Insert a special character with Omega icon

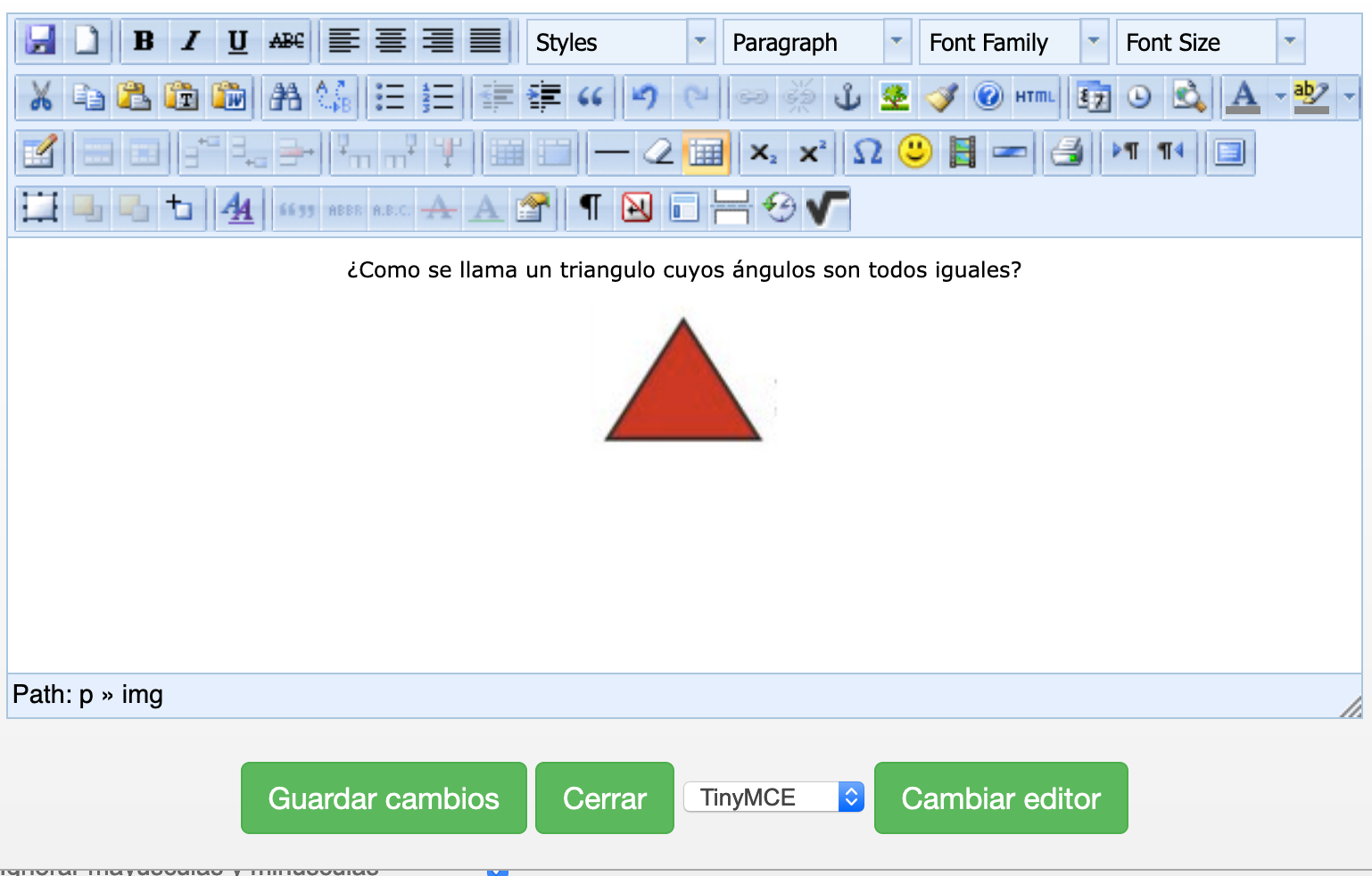coord(867,153)
